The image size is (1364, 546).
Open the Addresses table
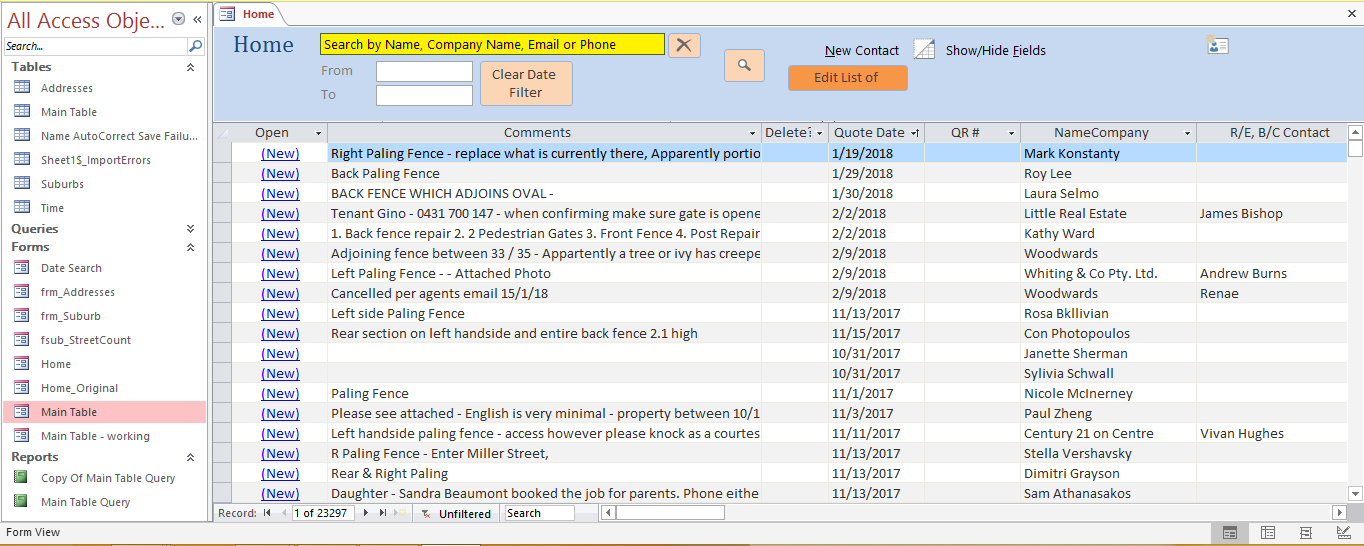[67, 88]
